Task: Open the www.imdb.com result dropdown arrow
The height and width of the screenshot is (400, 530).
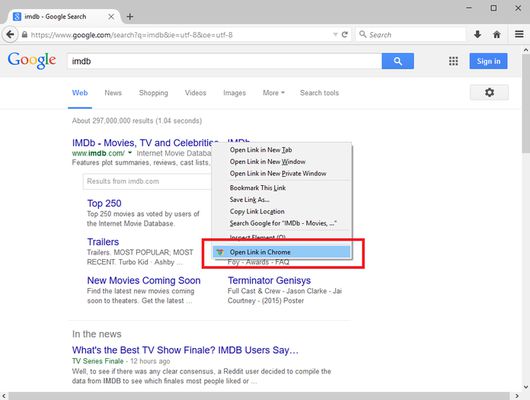Action: (x=130, y=153)
